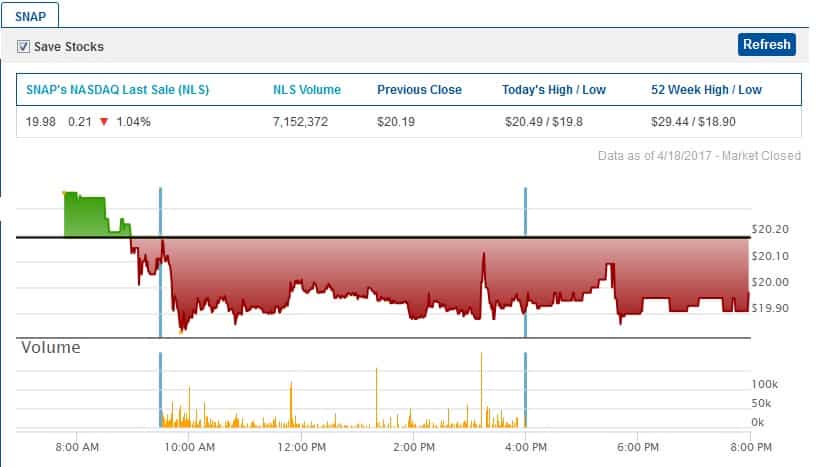
Task: Select the last sale price 19.98
Action: click(41, 122)
